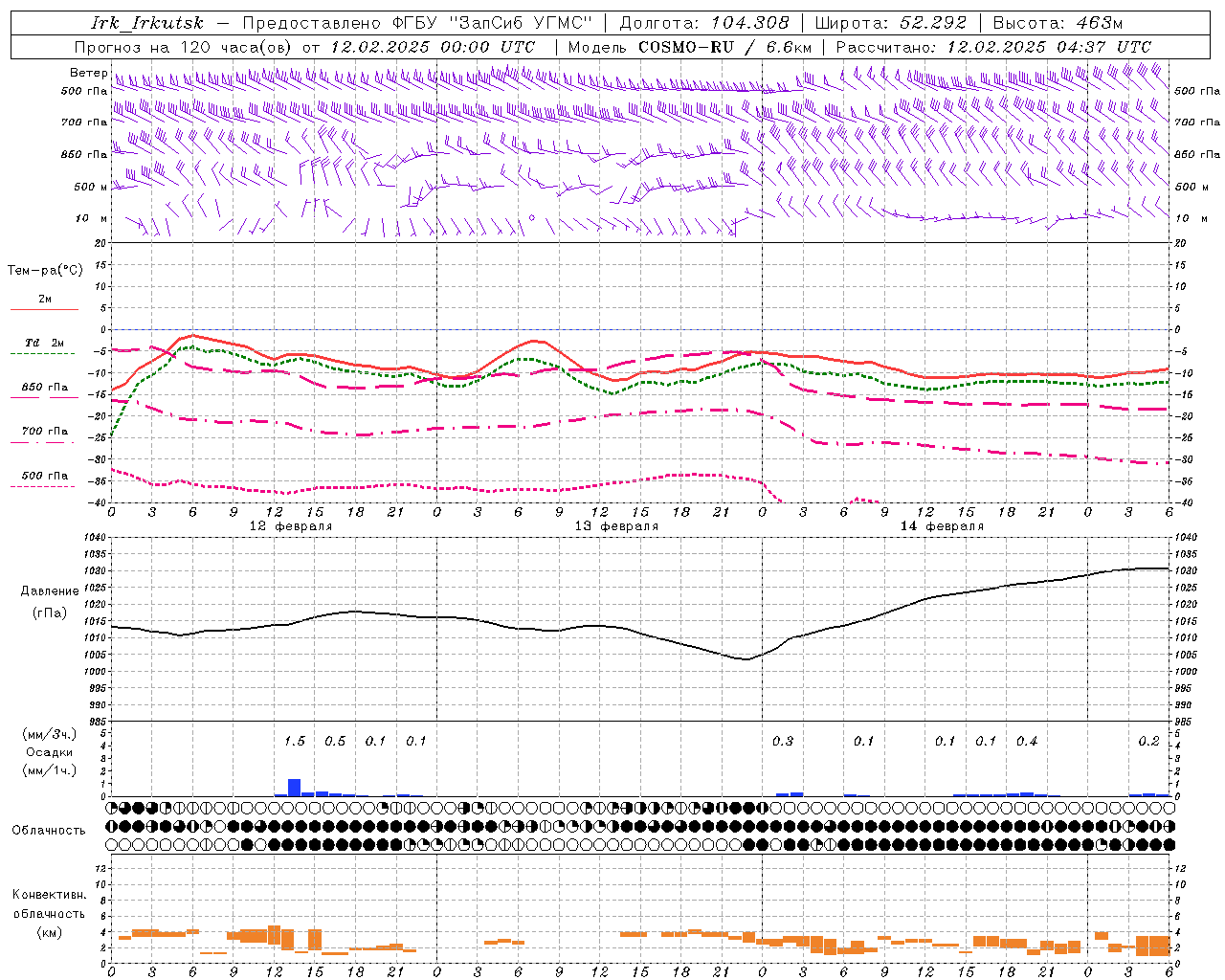Click the Осадки precipitation label
Viewport: 1225px width, 980px height.
(50, 752)
